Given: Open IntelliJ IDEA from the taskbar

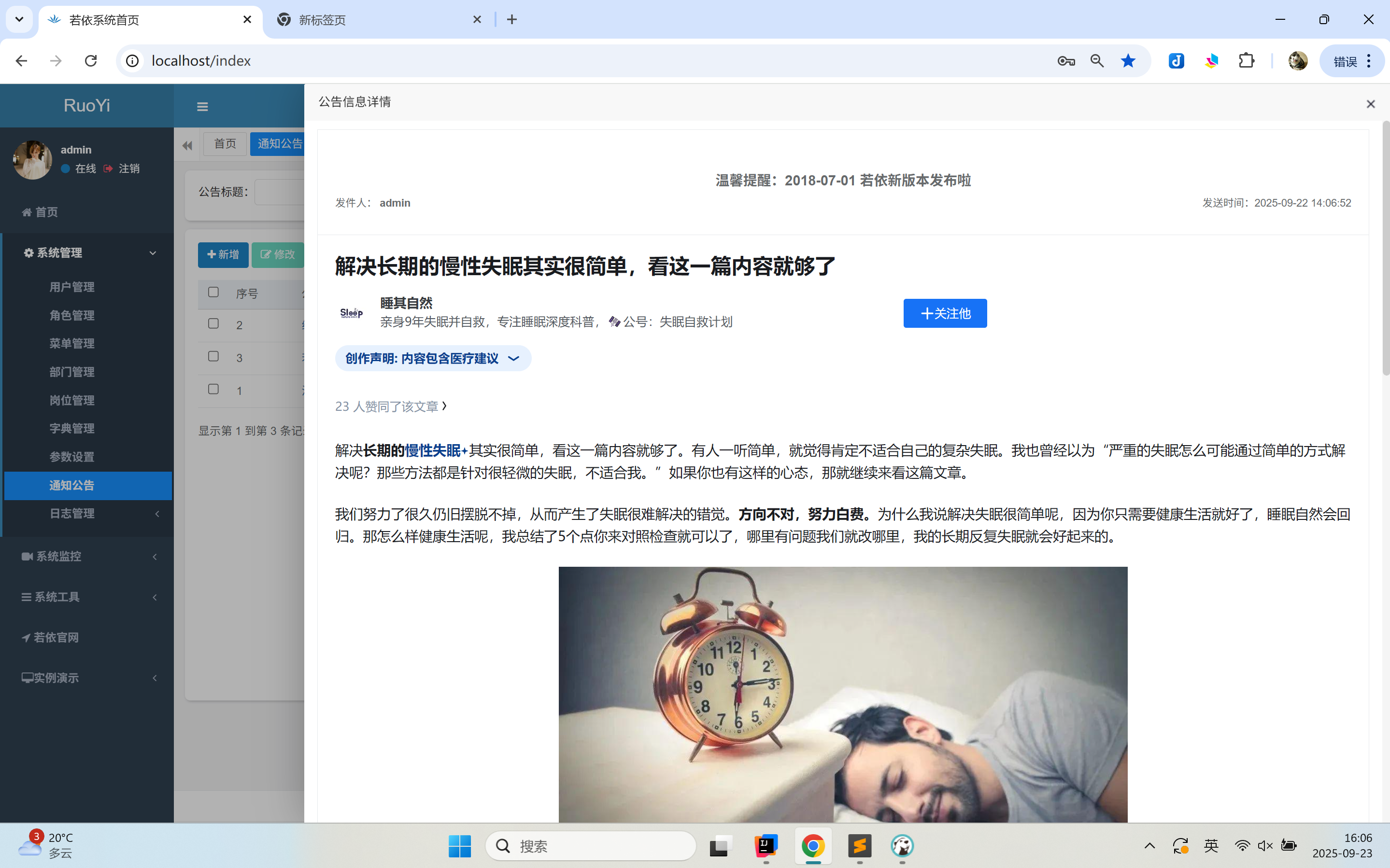Looking at the screenshot, I should (x=766, y=846).
